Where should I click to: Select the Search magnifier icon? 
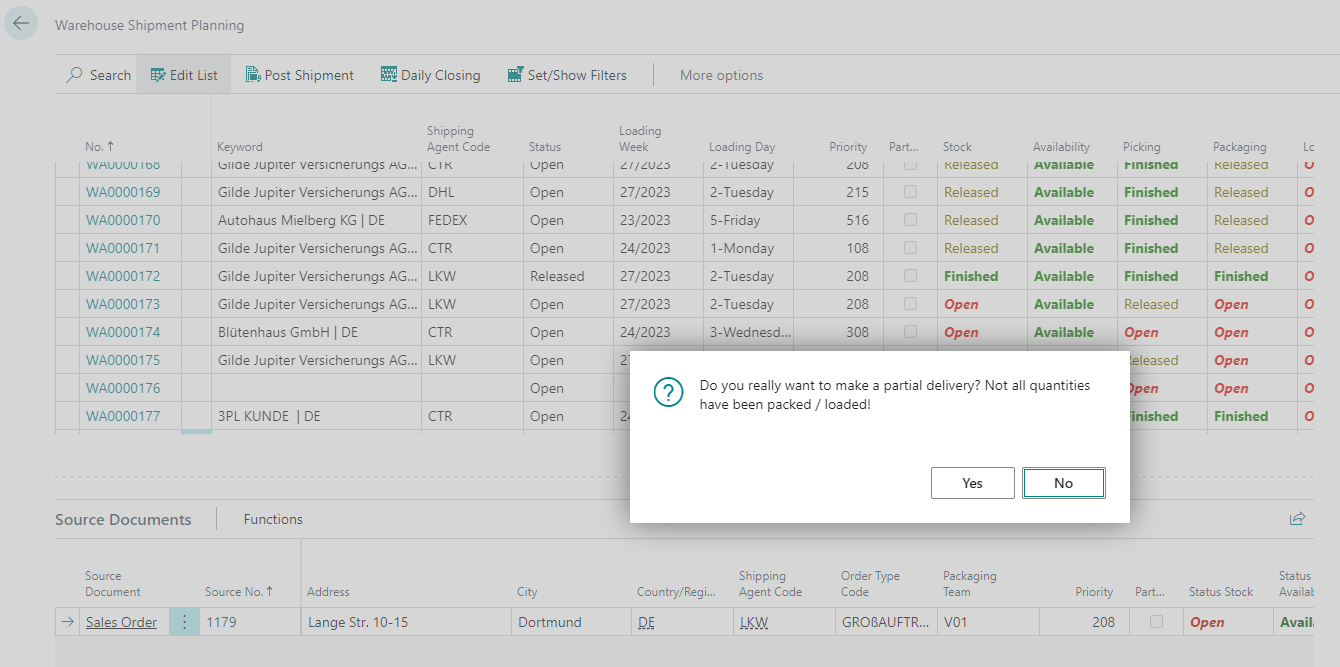tap(75, 74)
